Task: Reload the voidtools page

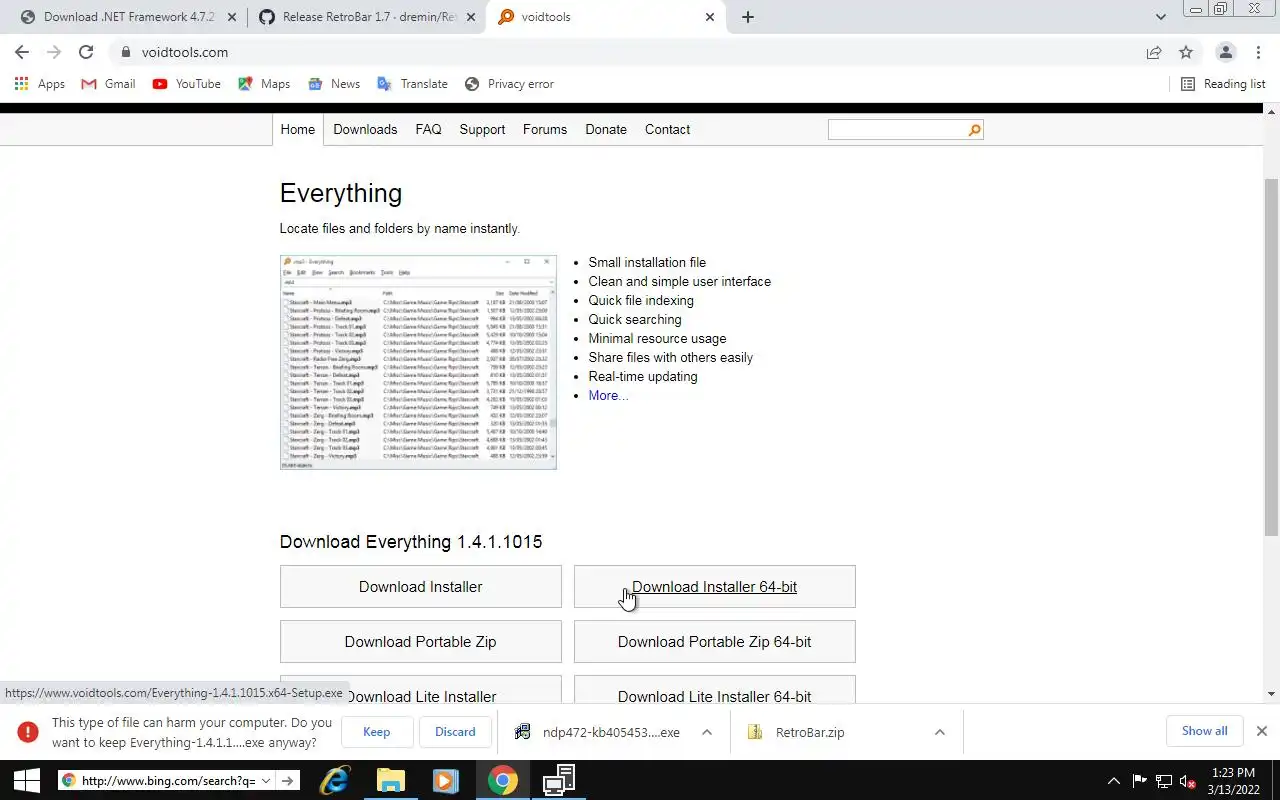Action: (86, 52)
